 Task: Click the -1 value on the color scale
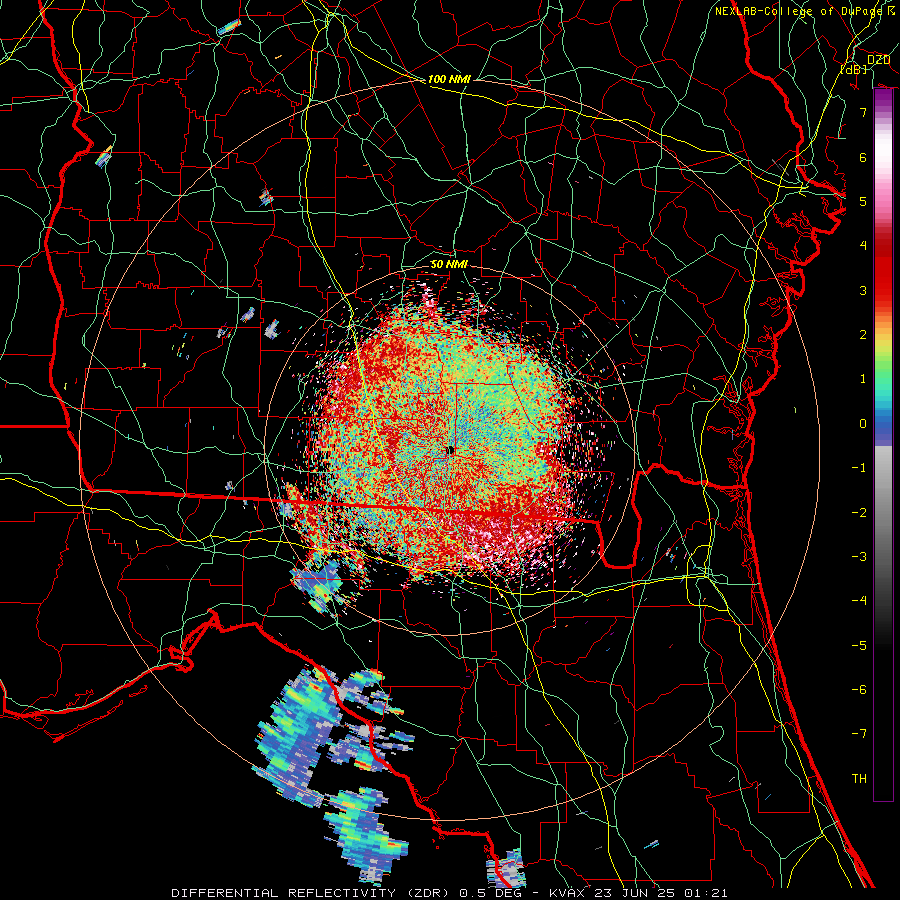(859, 468)
